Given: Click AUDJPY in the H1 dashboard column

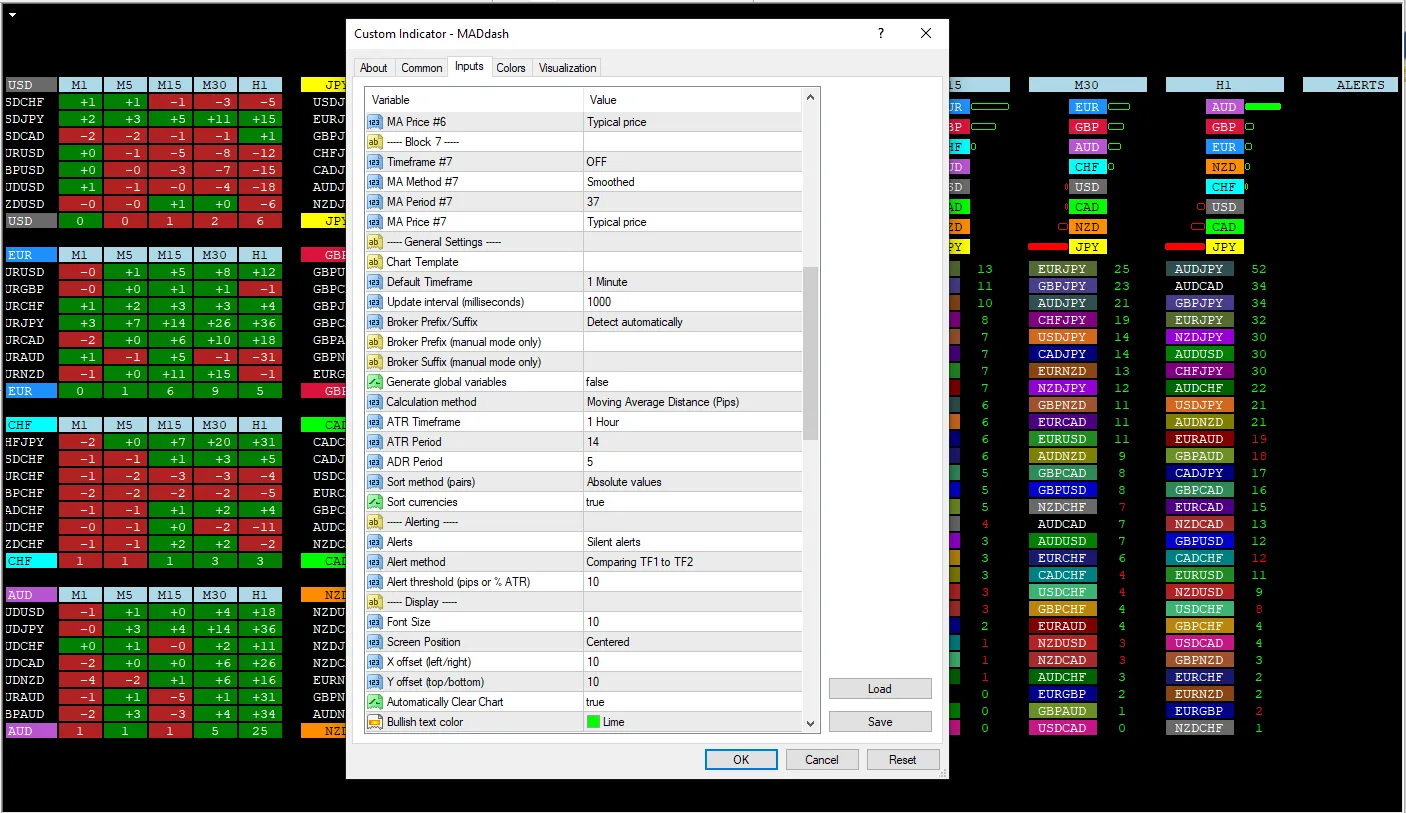Looking at the screenshot, I should 1199,269.
